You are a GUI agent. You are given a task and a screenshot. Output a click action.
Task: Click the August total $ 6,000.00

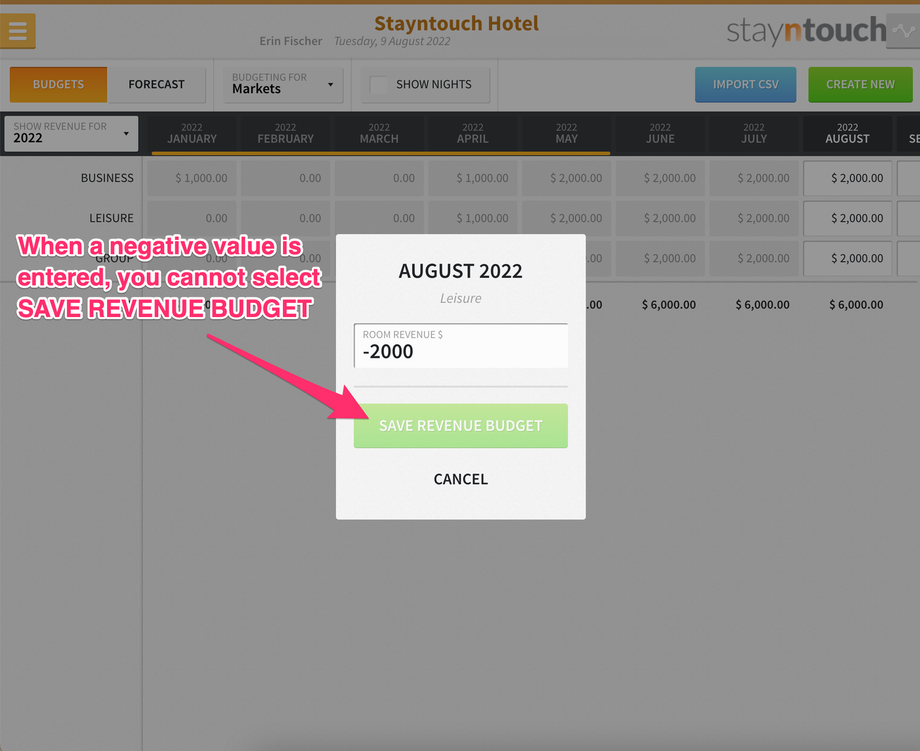[856, 305]
